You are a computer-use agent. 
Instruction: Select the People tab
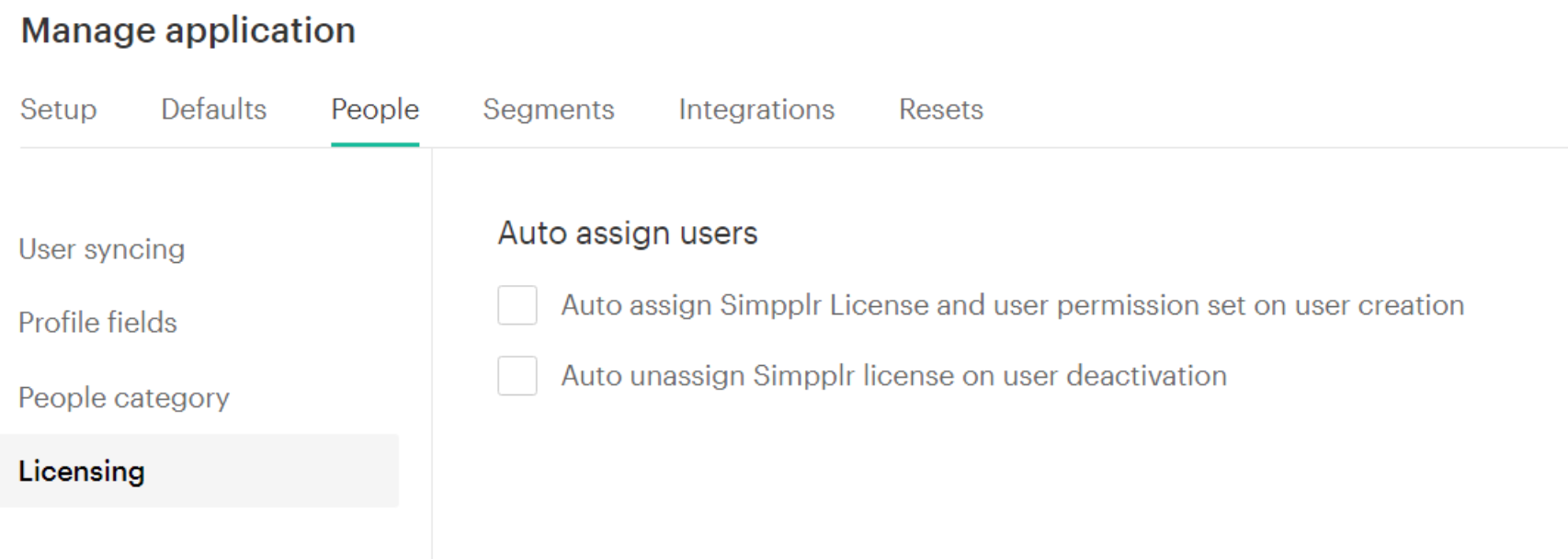coord(375,109)
